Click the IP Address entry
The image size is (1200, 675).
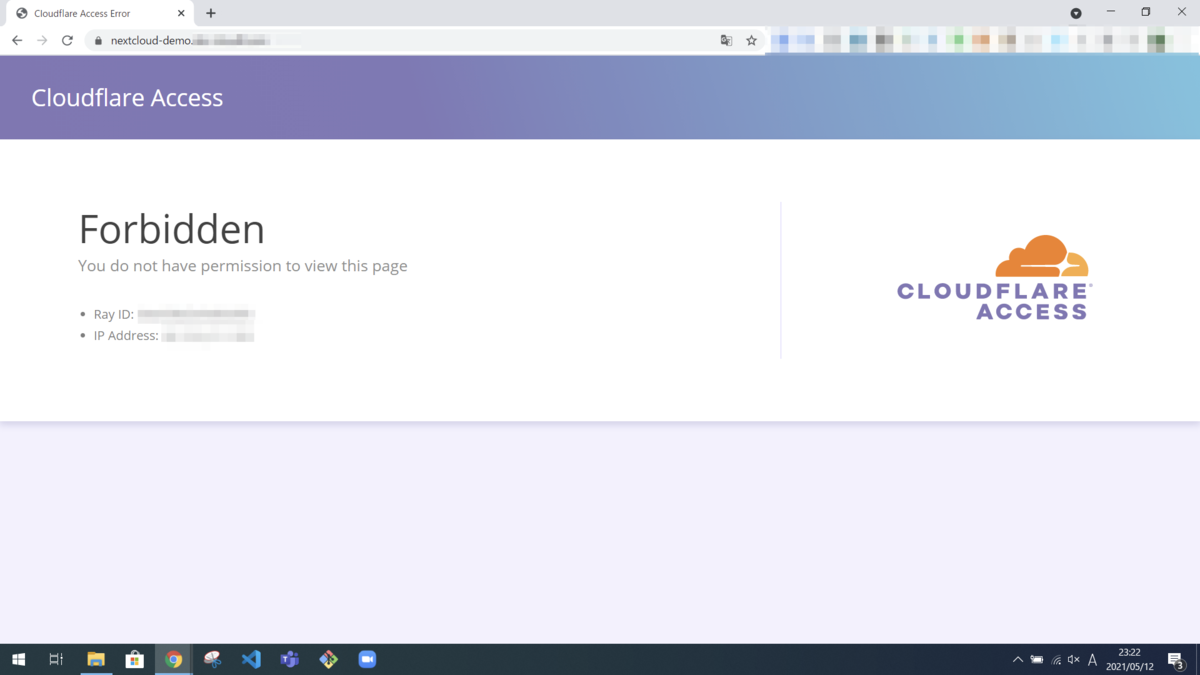click(x=174, y=336)
